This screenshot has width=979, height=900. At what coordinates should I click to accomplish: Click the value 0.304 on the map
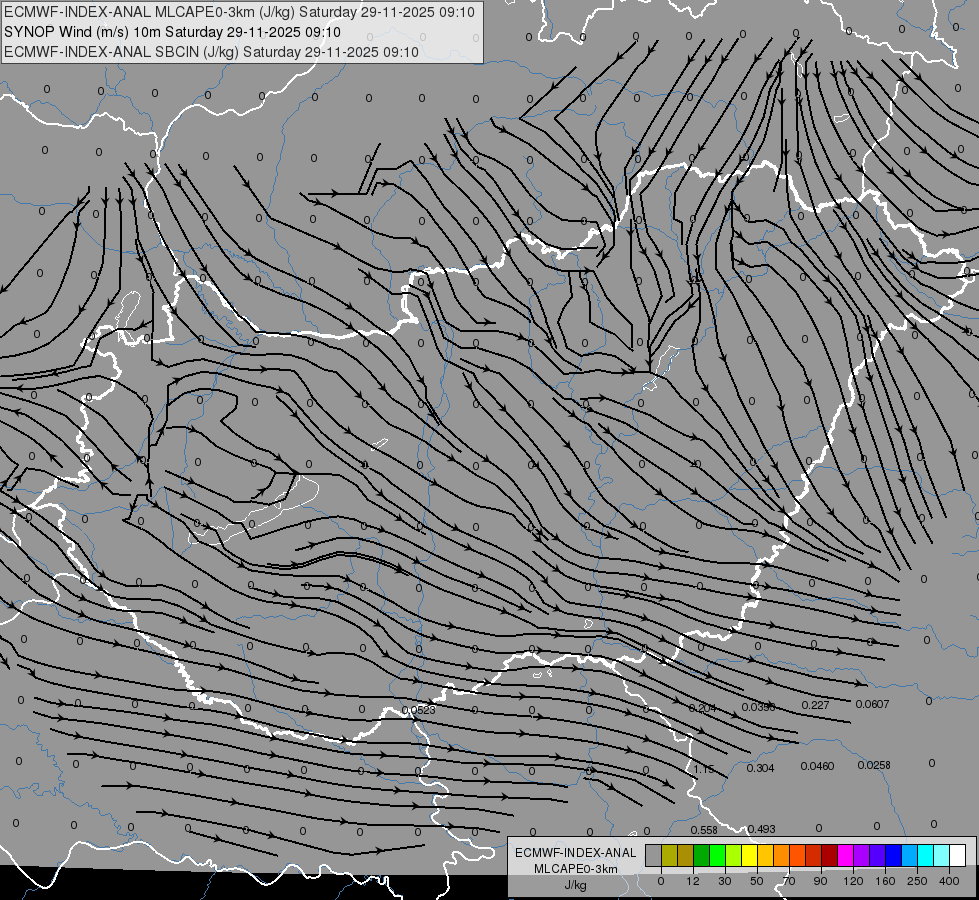pyautogui.click(x=760, y=768)
